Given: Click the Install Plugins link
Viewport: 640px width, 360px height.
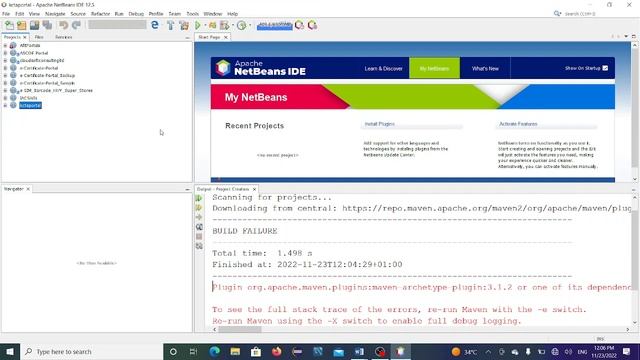Looking at the screenshot, I should point(380,124).
